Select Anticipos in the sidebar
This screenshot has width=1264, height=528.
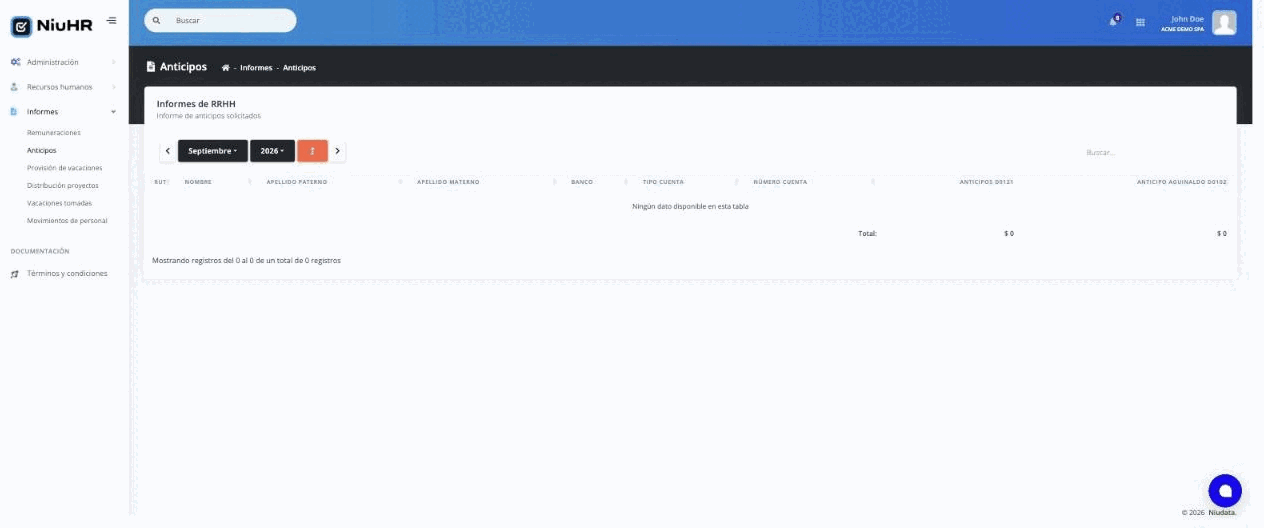(42, 150)
